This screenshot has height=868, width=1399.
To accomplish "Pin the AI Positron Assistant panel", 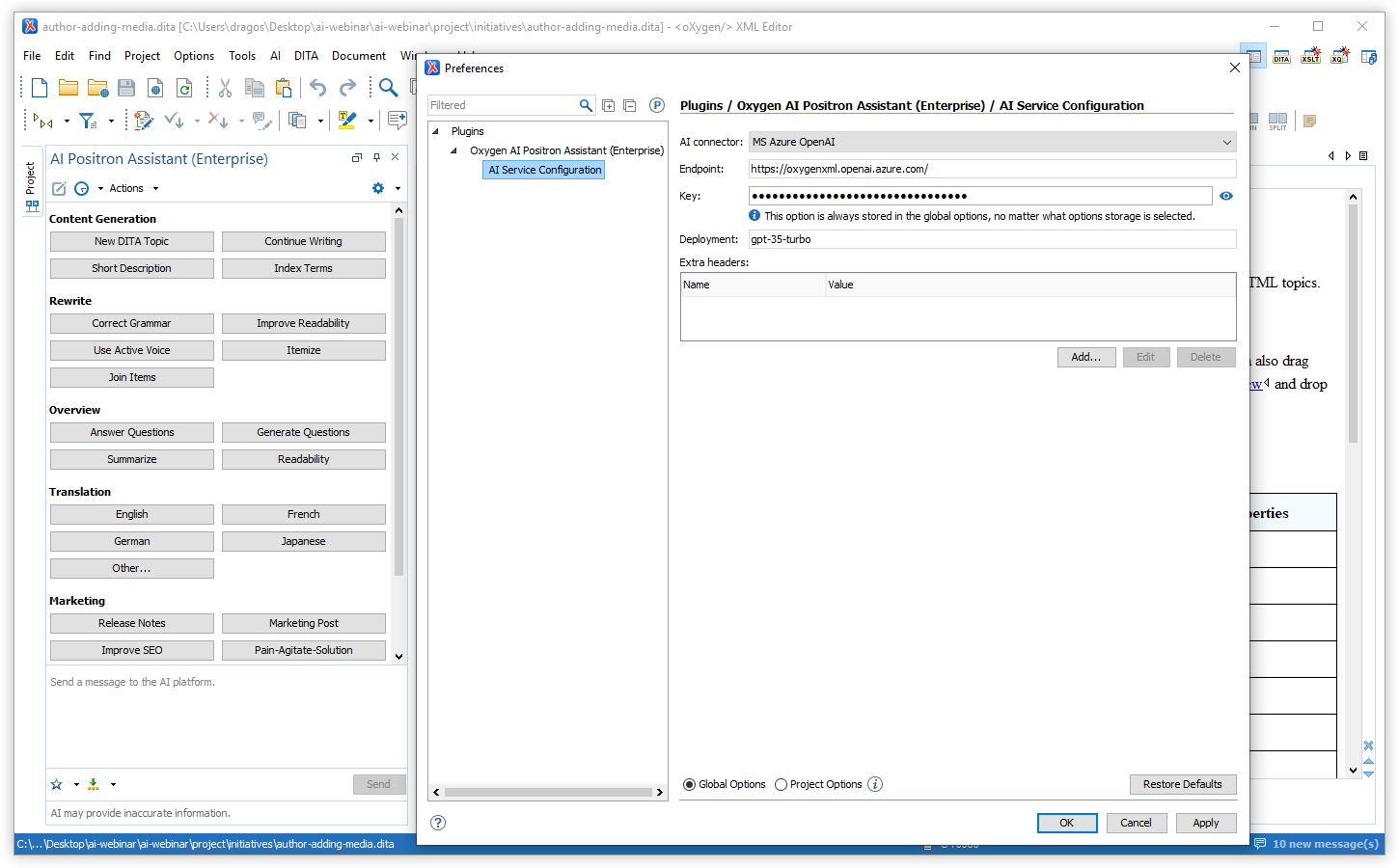I will tap(376, 157).
